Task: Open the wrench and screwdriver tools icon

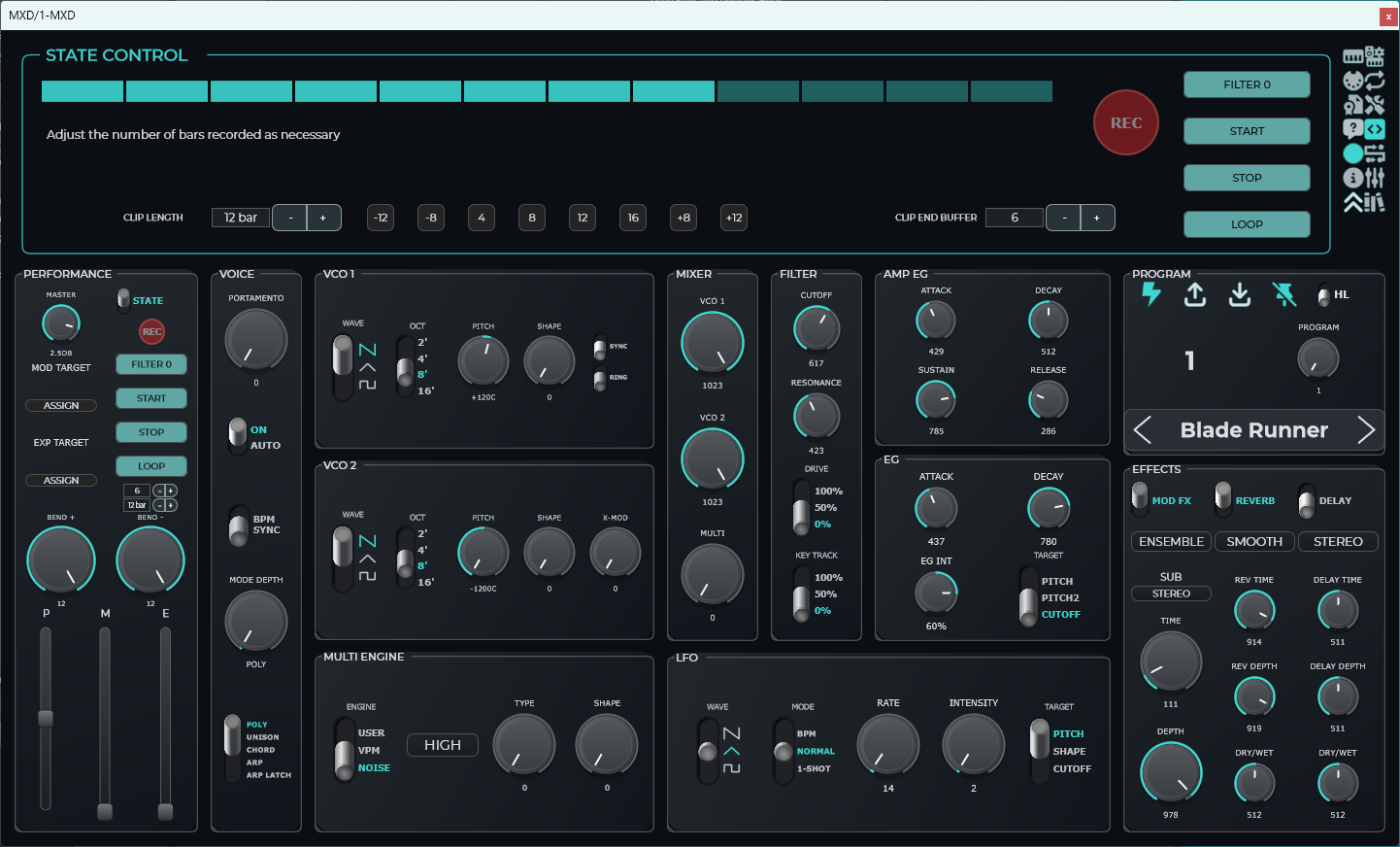Action: point(1375,105)
